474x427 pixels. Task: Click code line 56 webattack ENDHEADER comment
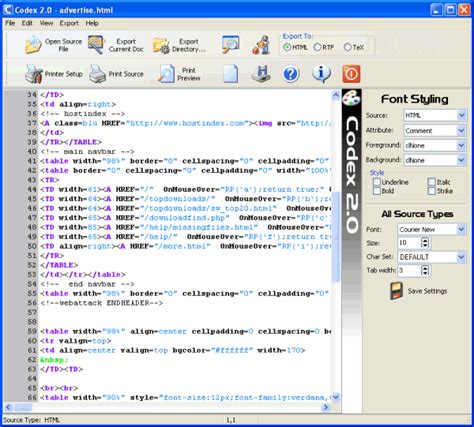tap(101, 303)
